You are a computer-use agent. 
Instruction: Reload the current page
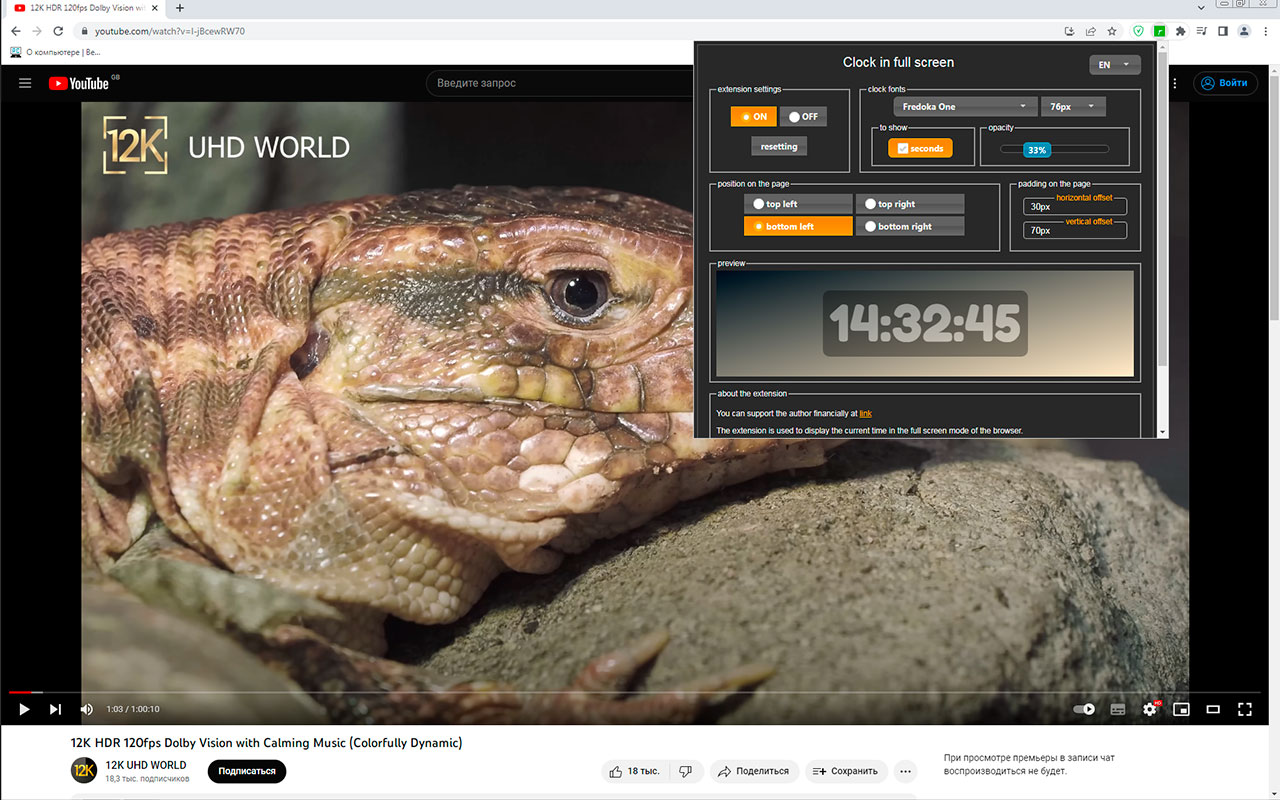(x=59, y=31)
